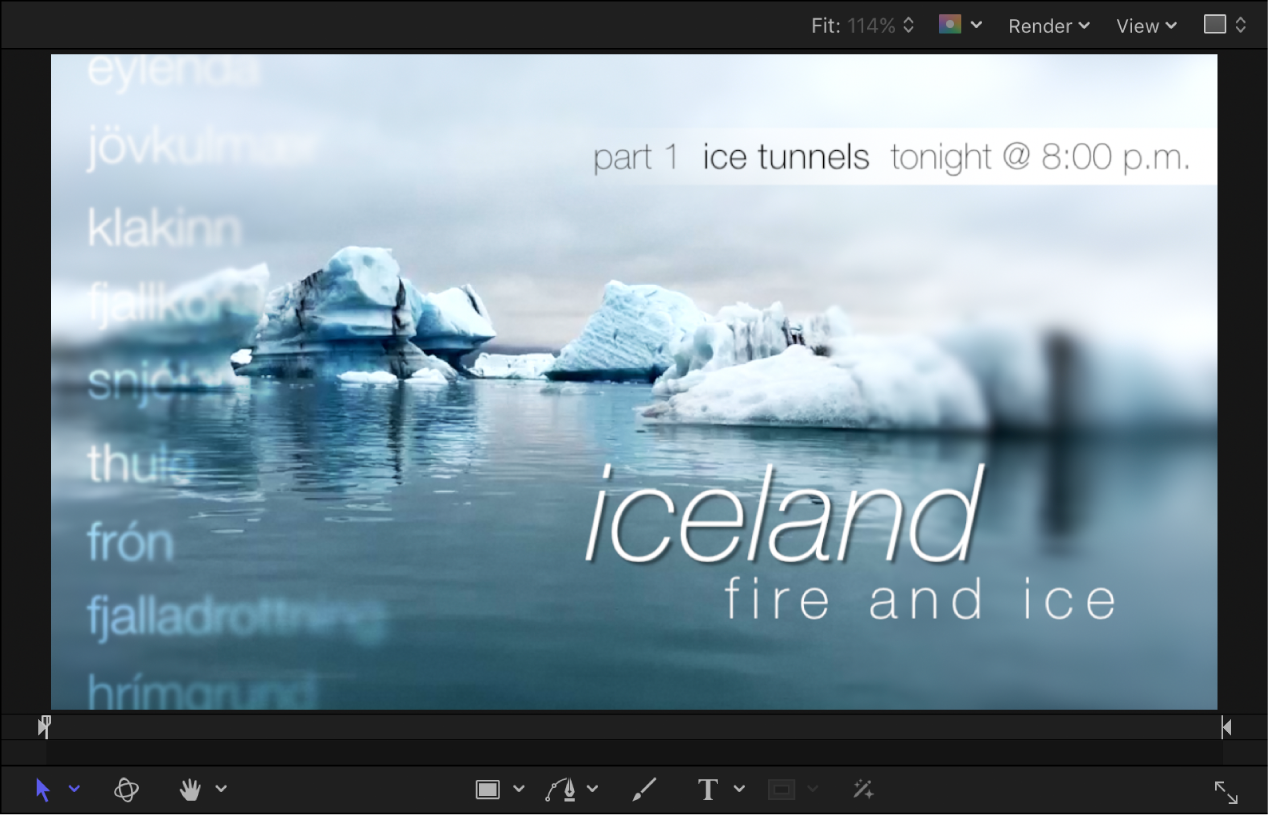The image size is (1270, 818).
Task: Activate the Text tool
Action: pos(707,789)
